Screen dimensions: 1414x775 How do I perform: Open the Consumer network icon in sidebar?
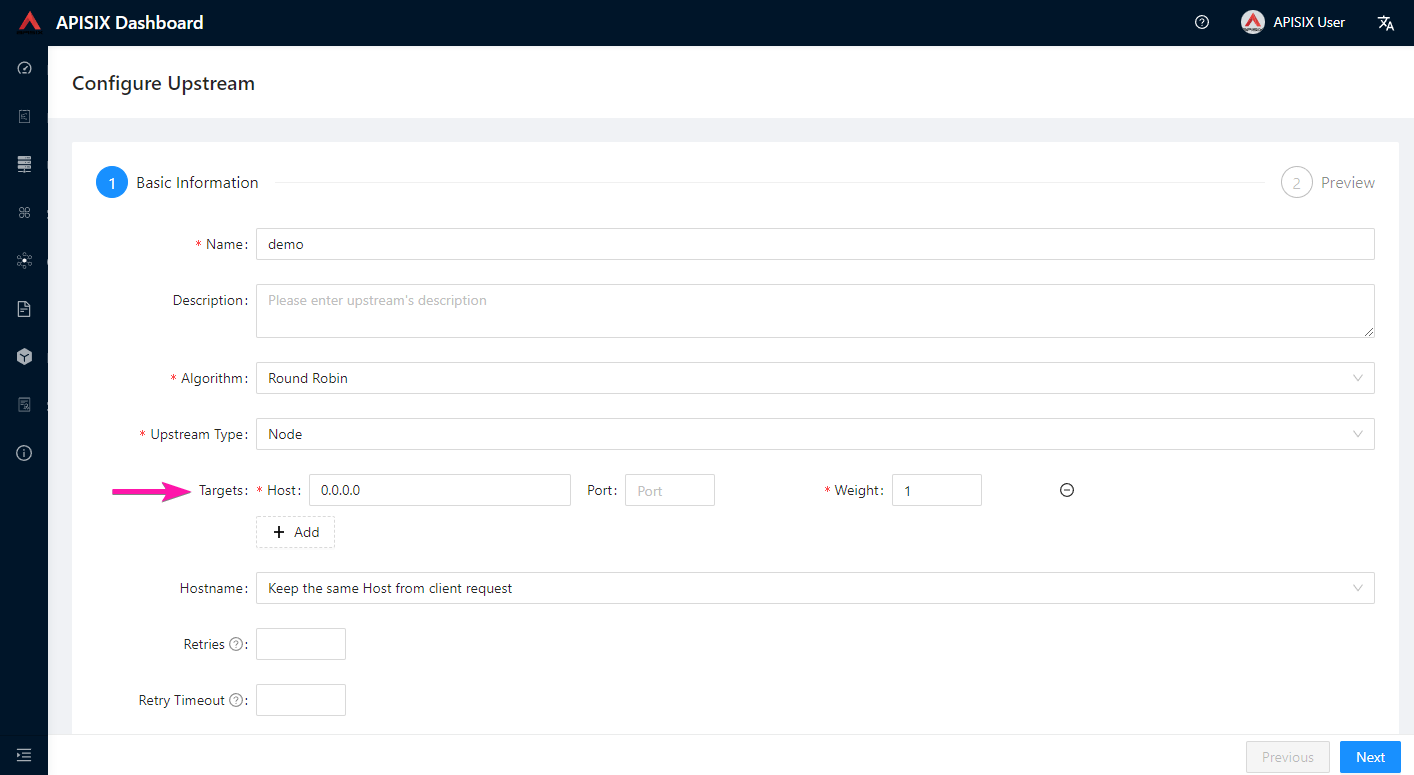click(25, 260)
